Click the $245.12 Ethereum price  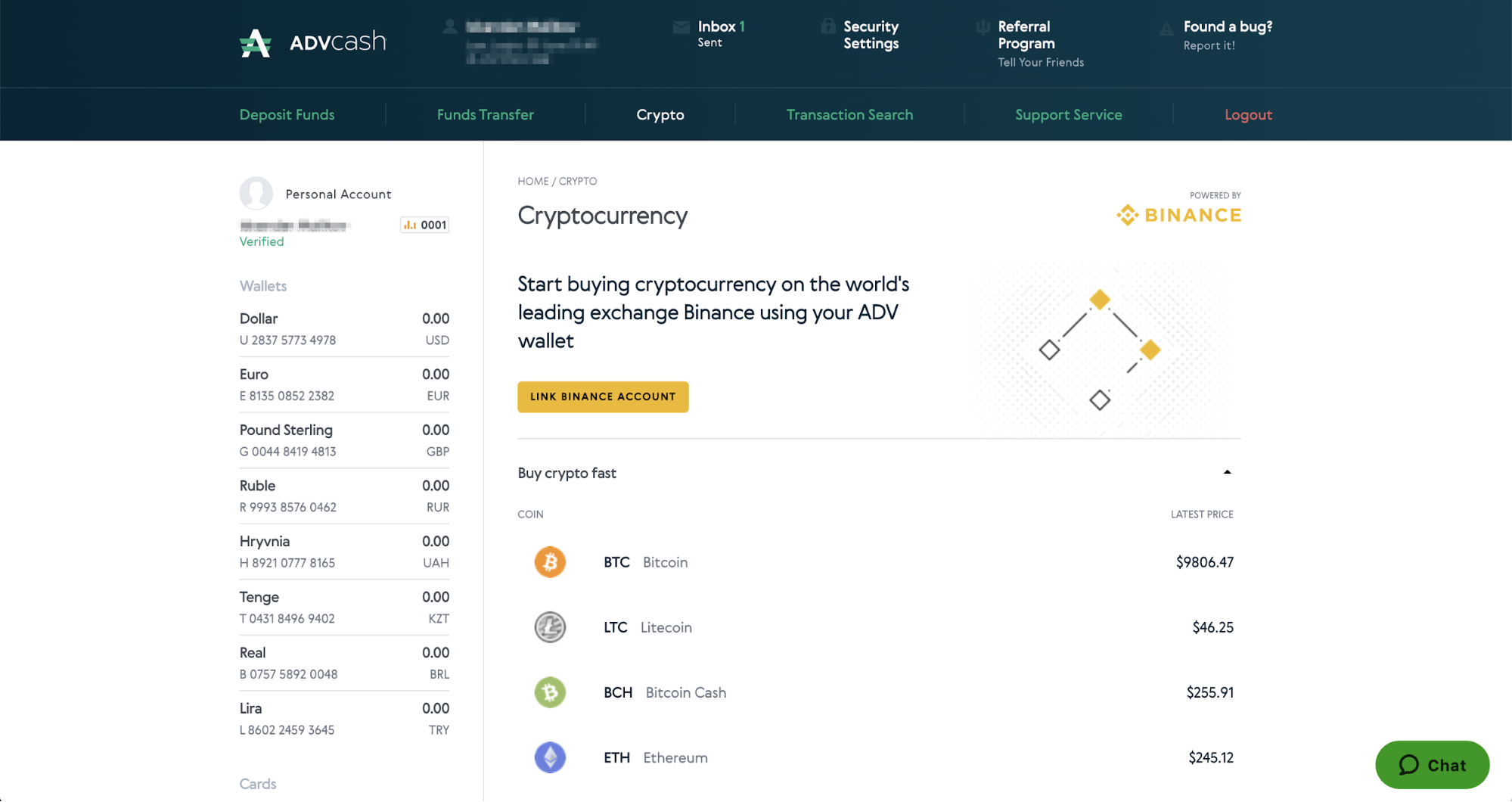click(x=1210, y=757)
